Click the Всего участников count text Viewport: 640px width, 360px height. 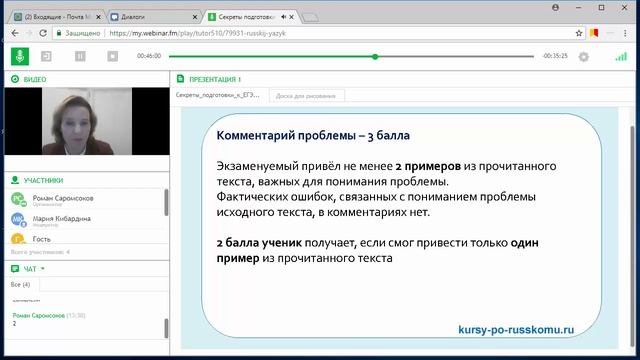[40, 252]
